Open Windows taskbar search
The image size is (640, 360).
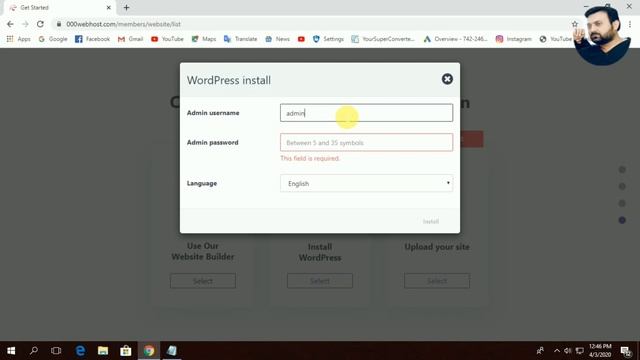coord(34,351)
